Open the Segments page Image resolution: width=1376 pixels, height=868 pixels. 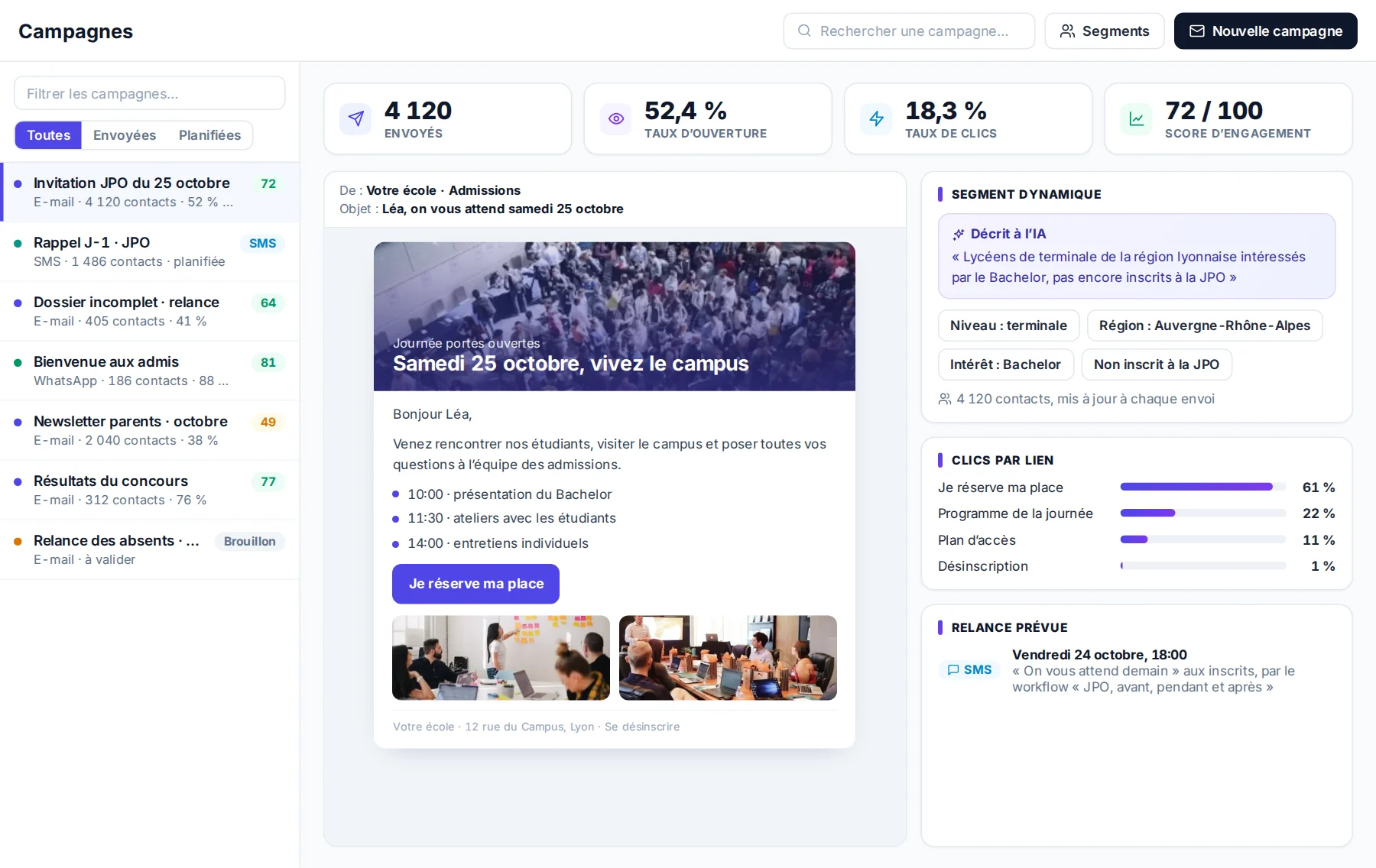click(1105, 31)
